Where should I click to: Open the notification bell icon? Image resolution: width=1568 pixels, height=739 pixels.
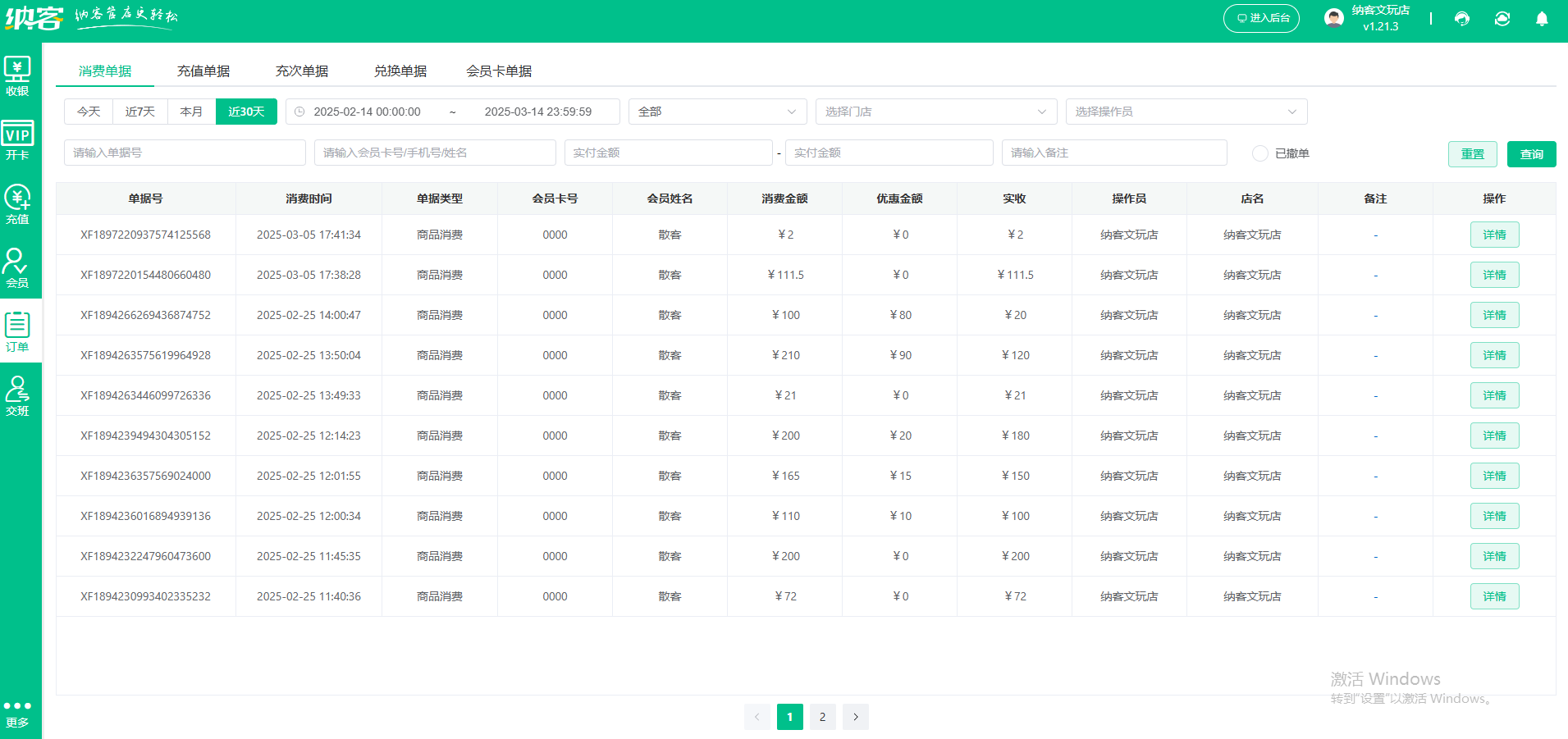click(1543, 18)
